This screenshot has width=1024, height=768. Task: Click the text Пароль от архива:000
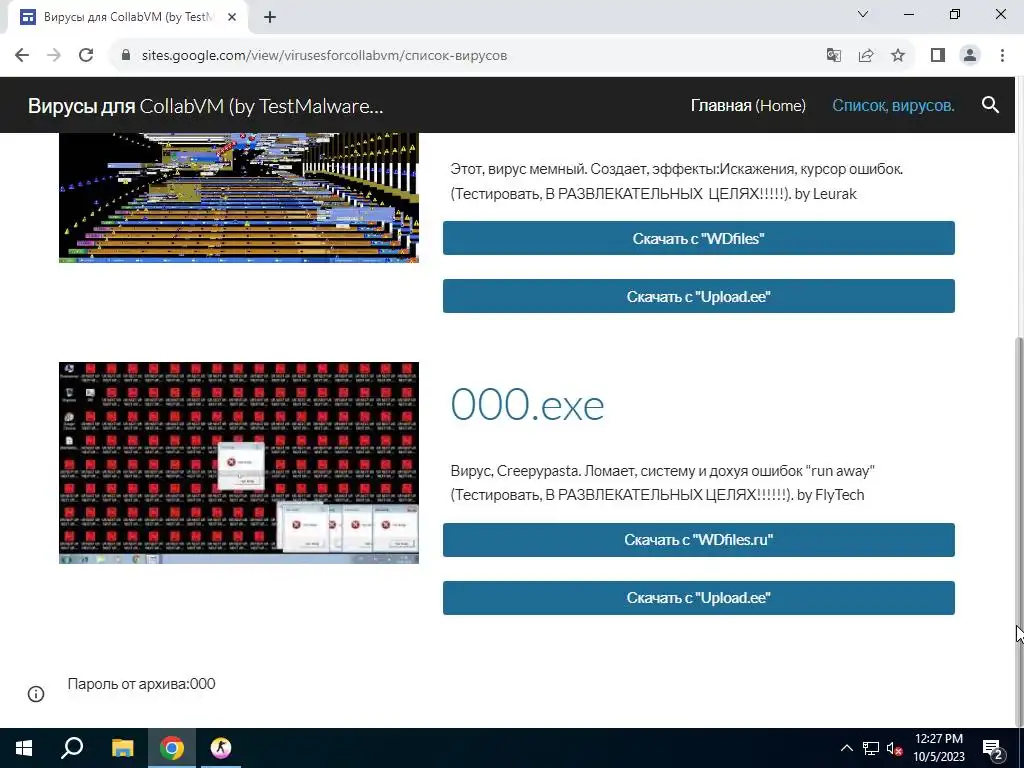[x=141, y=684]
